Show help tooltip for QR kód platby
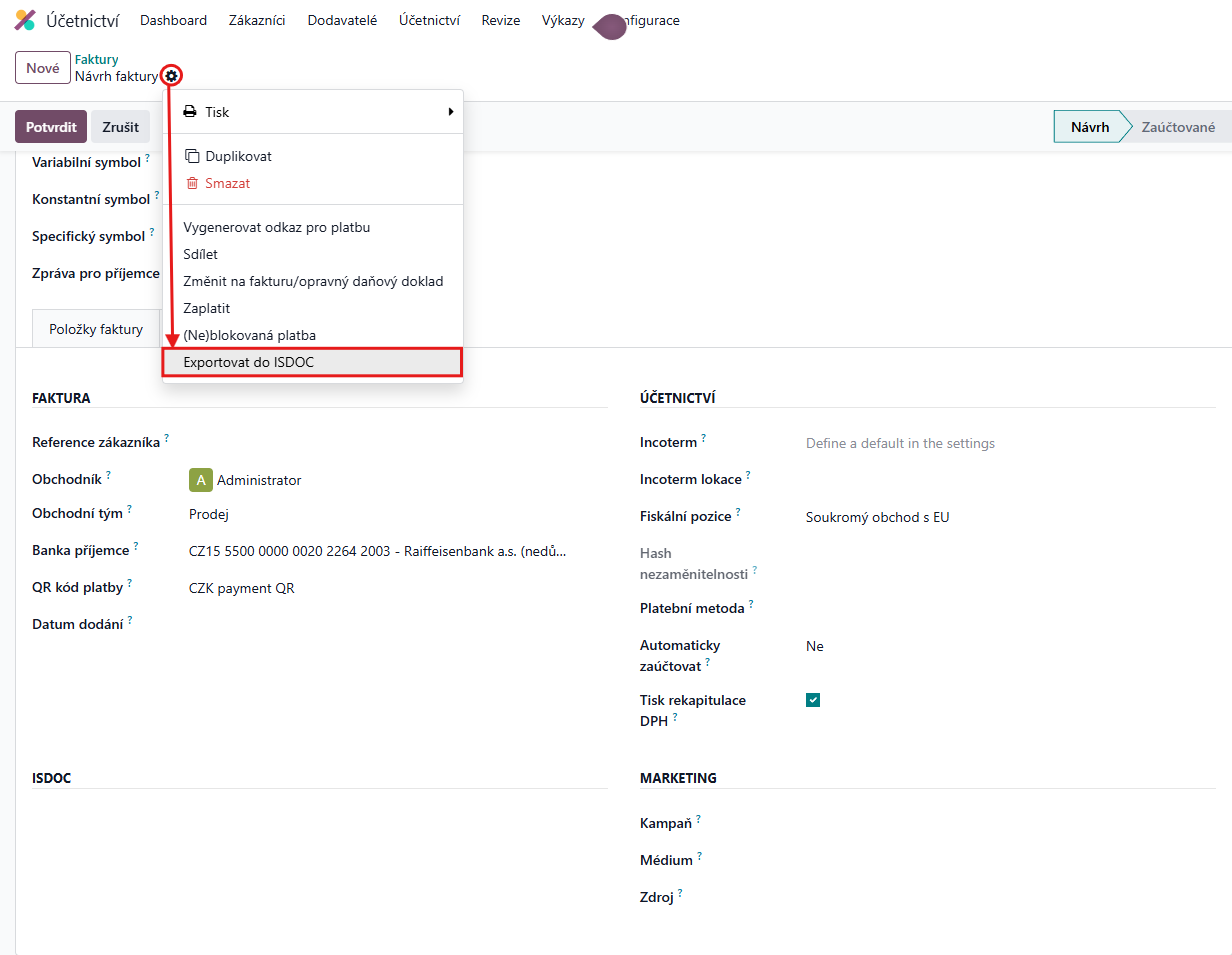This screenshot has width=1232, height=955. pyautogui.click(x=130, y=583)
